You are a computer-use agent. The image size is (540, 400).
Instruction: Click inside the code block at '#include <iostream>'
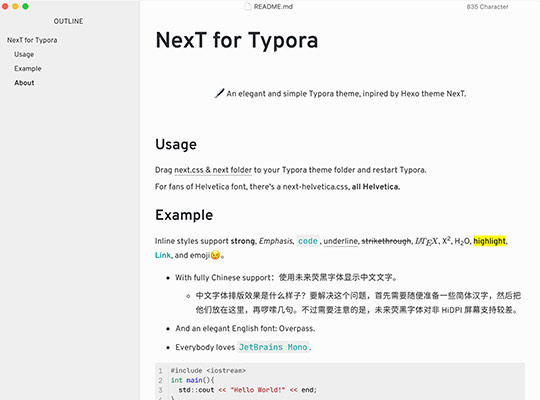pyautogui.click(x=208, y=371)
